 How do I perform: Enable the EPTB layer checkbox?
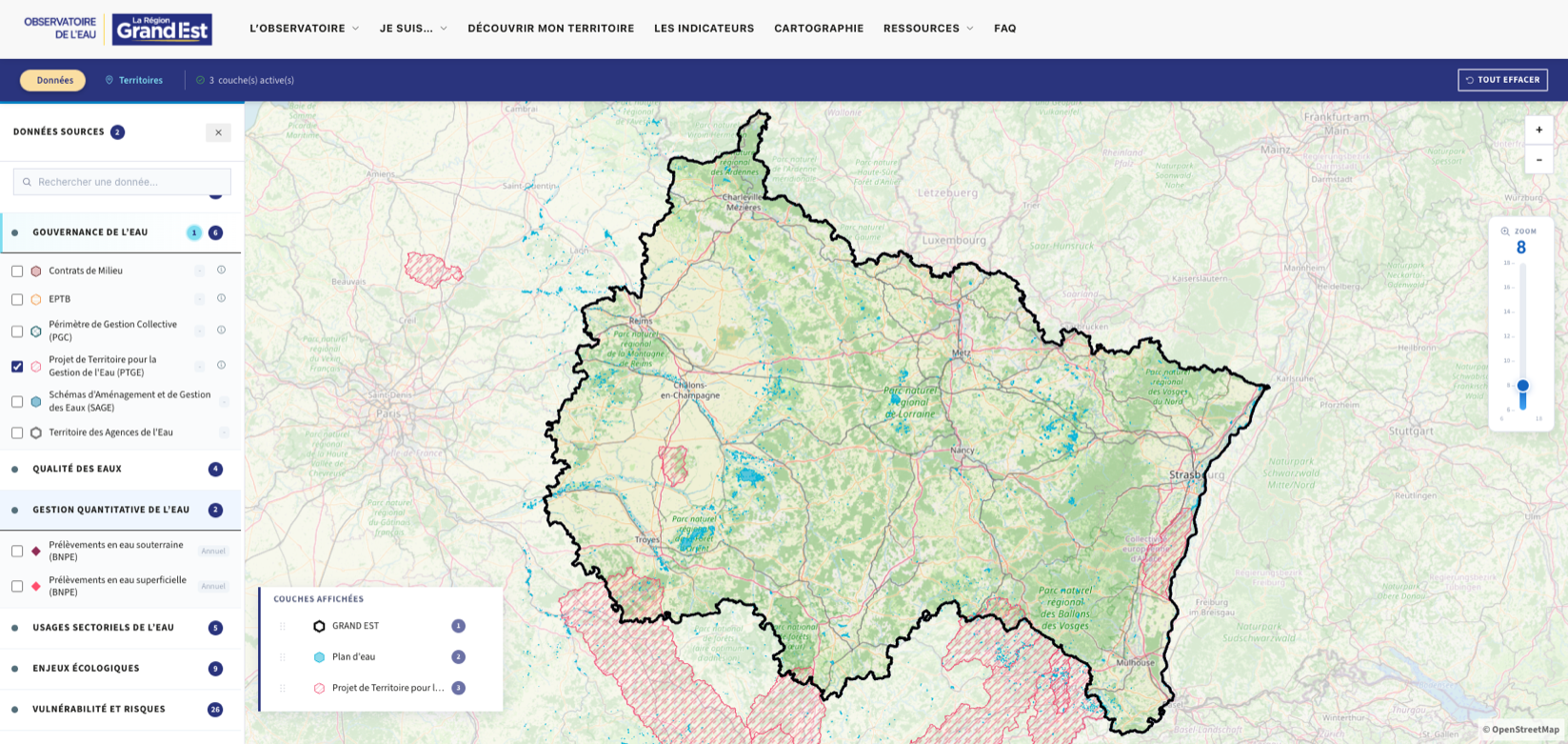(x=17, y=299)
